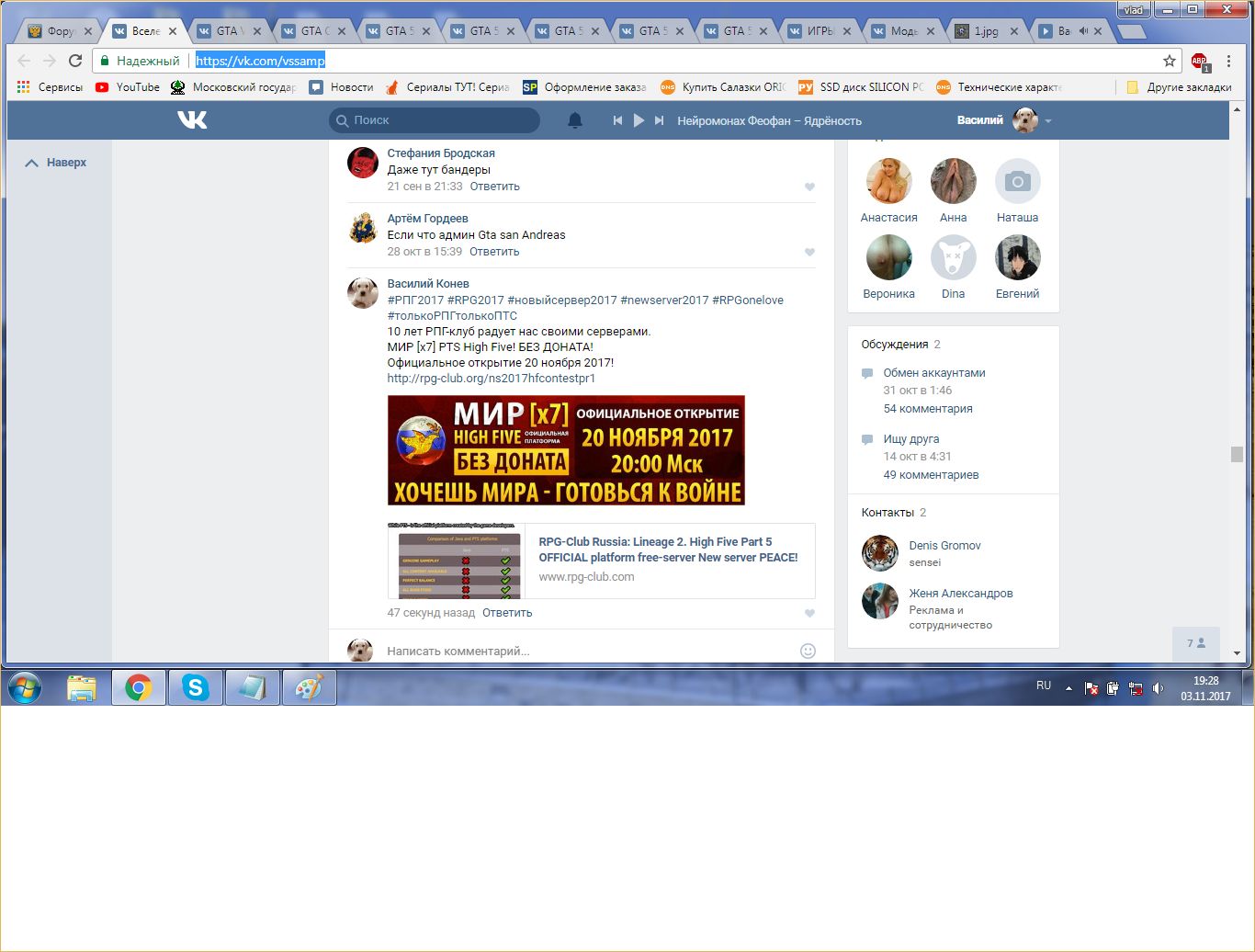The image size is (1255, 952).
Task: Open Наташа's profile with camera placeholder
Action: [1018, 182]
